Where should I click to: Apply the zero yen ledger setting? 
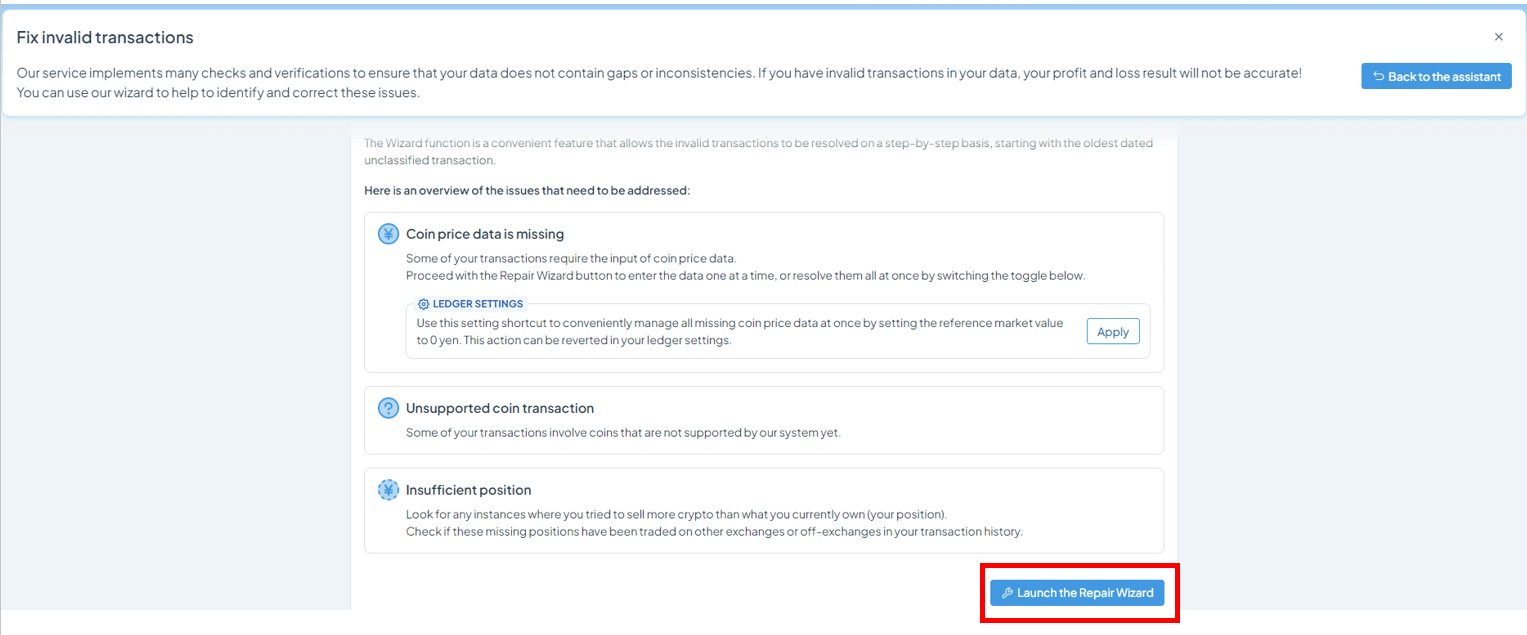click(1113, 332)
